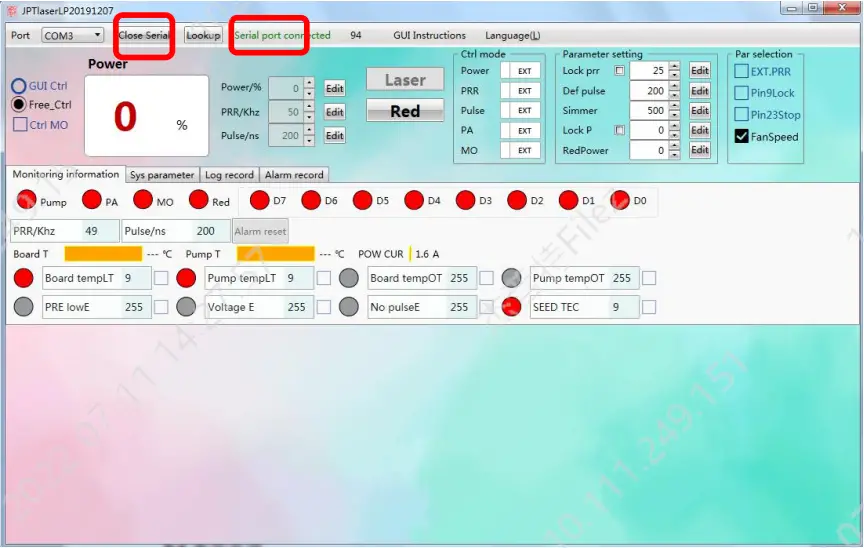Viewport: 864px width, 548px height.
Task: Click the RedPower value spinner
Action: pos(674,150)
